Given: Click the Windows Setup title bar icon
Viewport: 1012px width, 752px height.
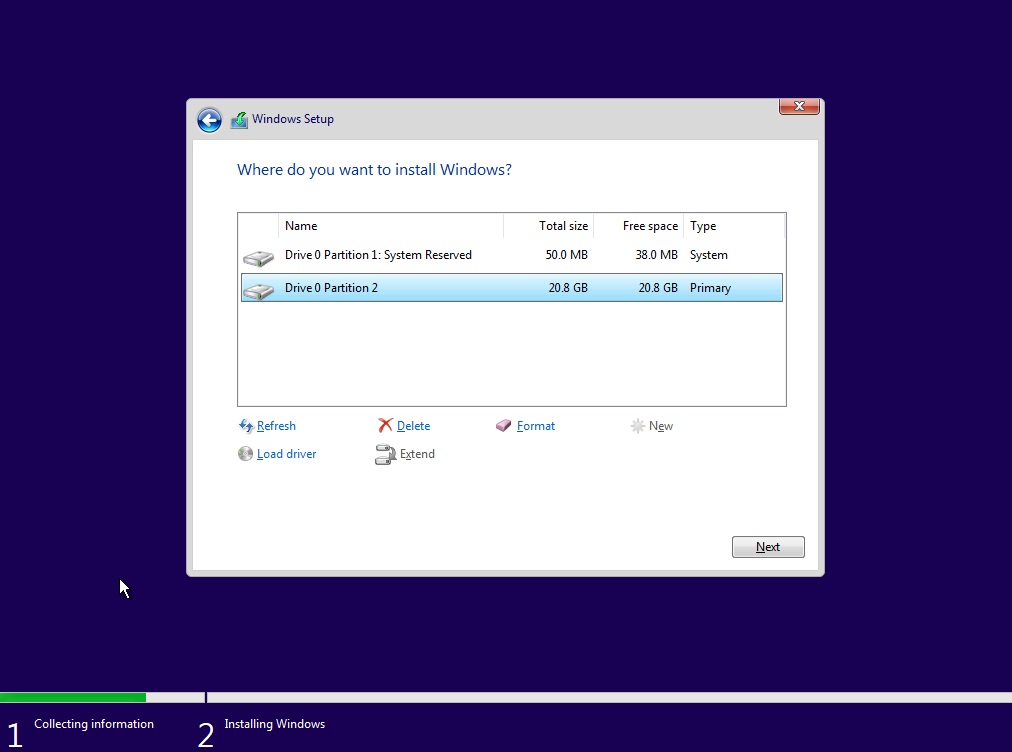Looking at the screenshot, I should click(239, 119).
